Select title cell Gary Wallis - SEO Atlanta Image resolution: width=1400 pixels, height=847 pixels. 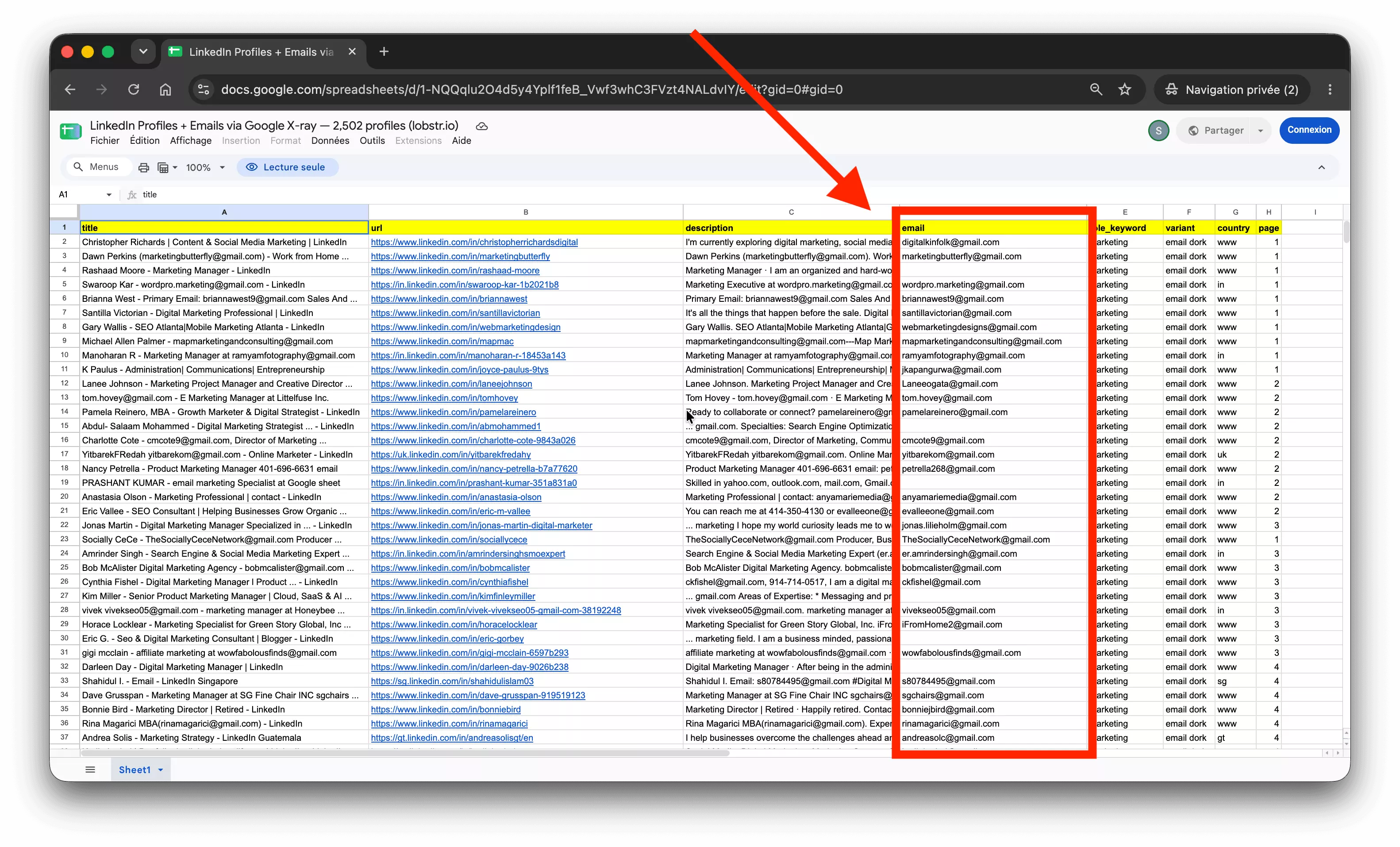point(224,327)
